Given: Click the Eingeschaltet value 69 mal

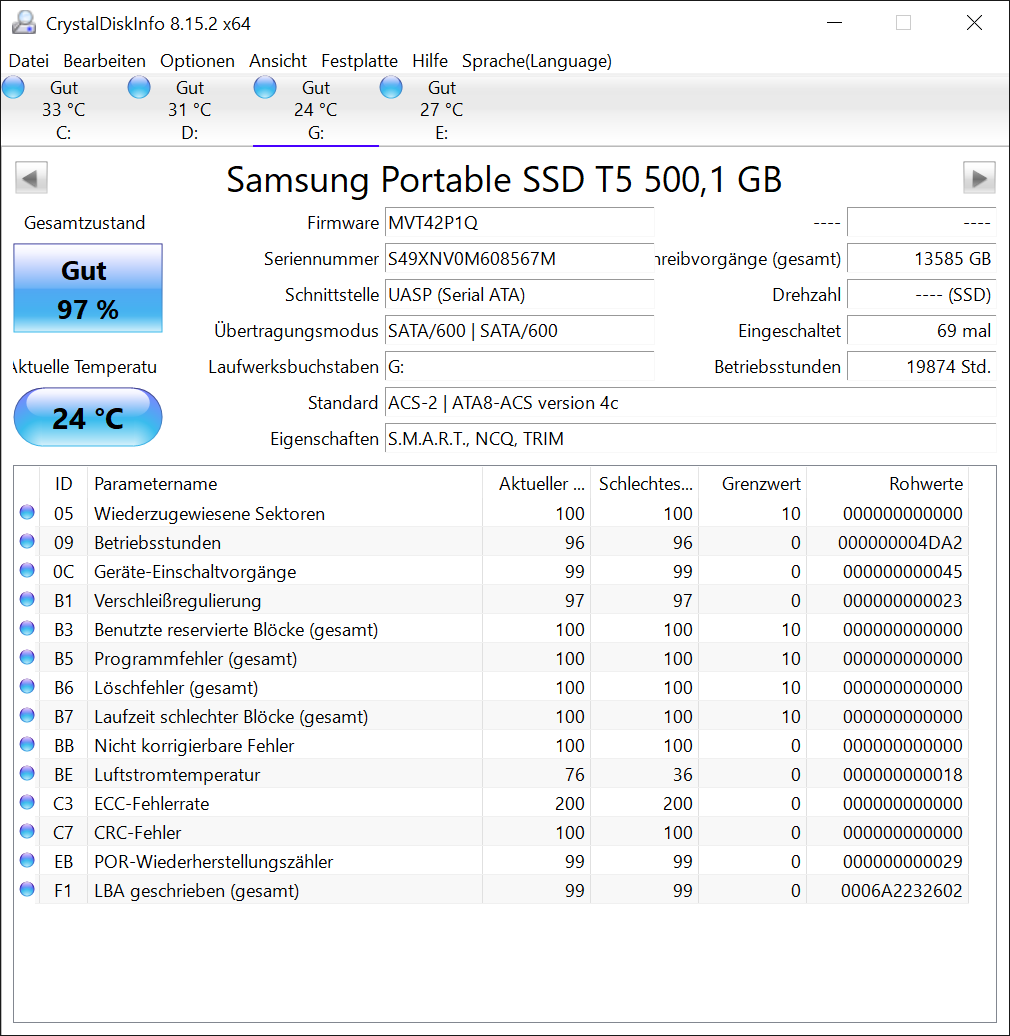Looking at the screenshot, I should 921,330.
